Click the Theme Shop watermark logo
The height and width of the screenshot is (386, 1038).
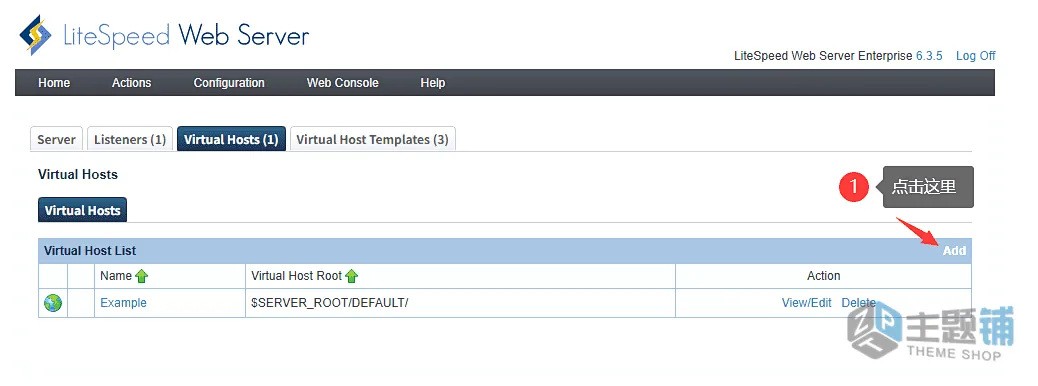pos(931,333)
